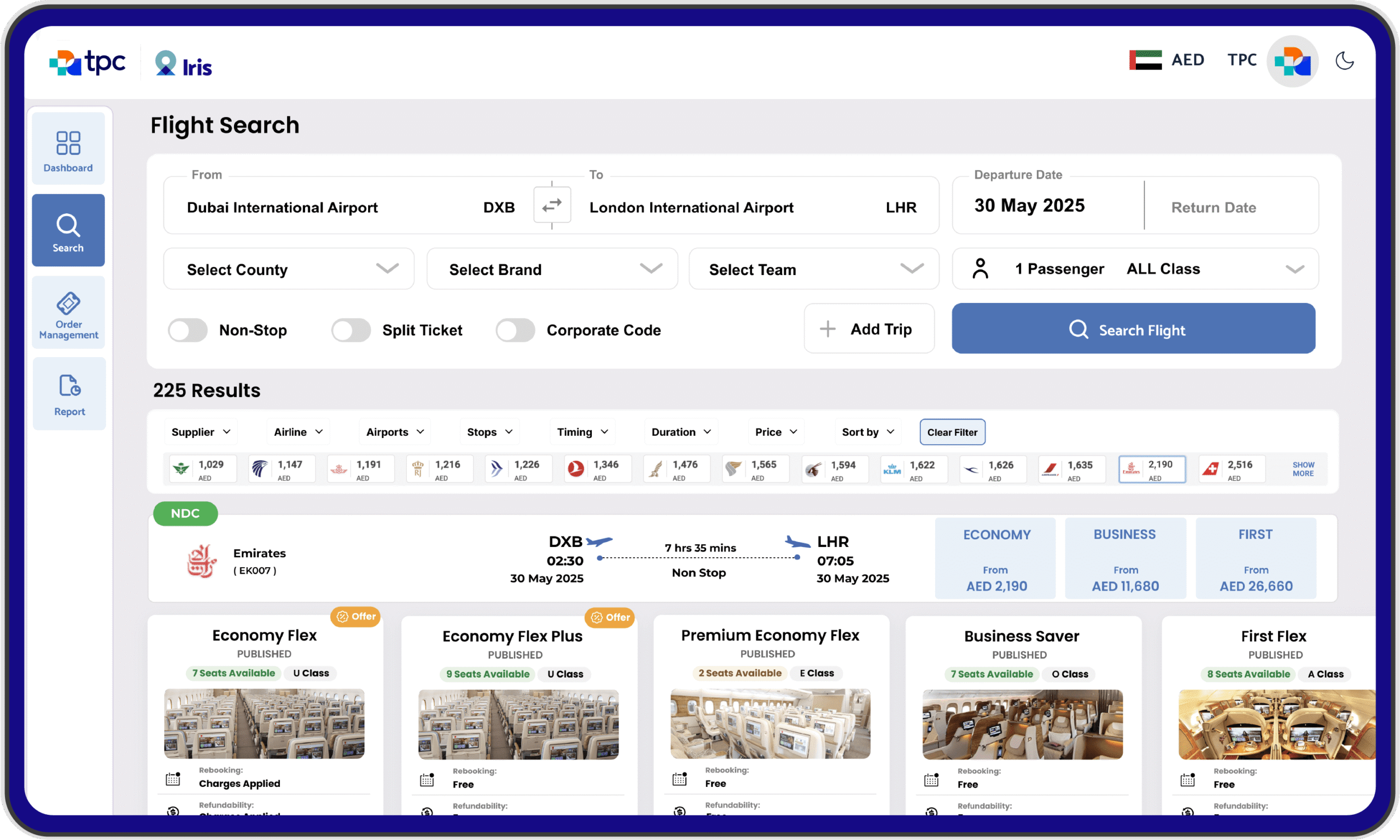Screen dimensions: 1400x840
Task: Open the Sort by filter dropdown
Action: [x=867, y=432]
